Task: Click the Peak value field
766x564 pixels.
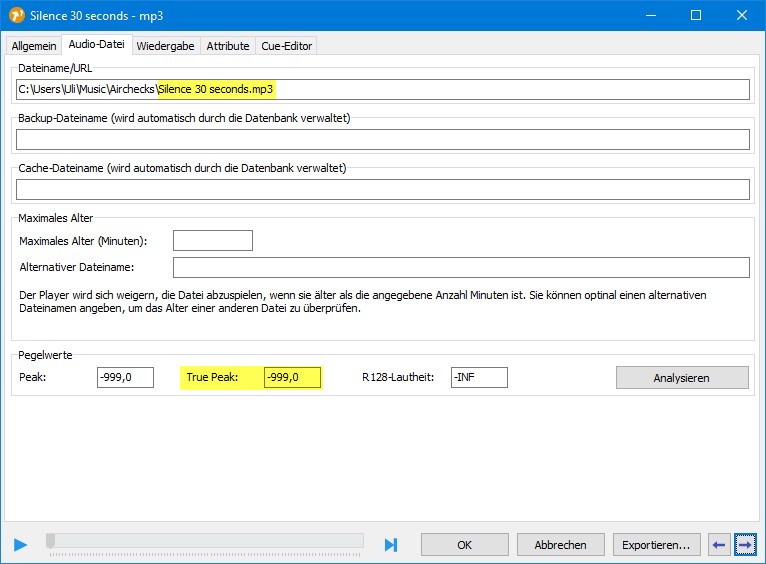Action: (126, 377)
